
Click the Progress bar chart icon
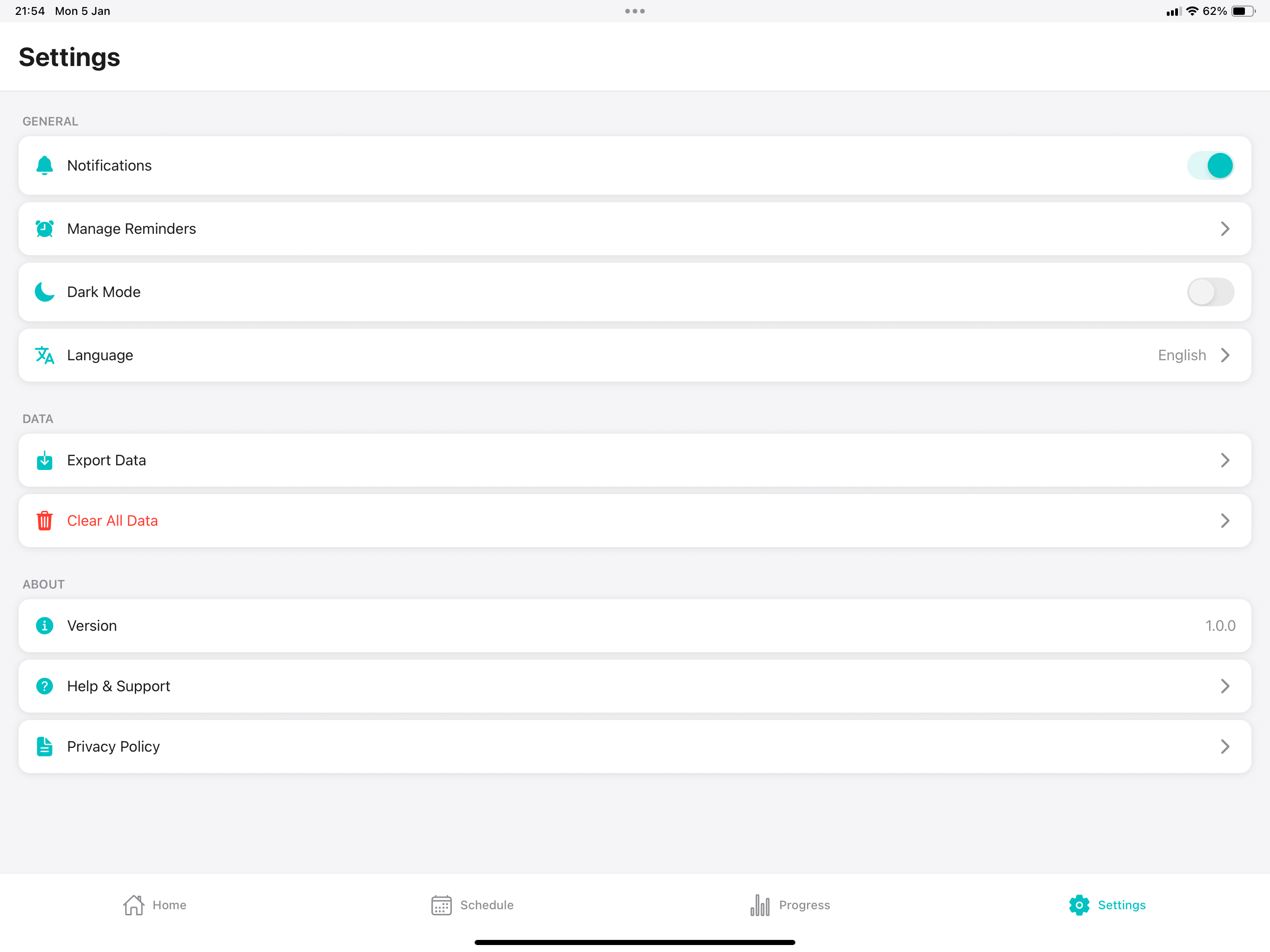pyautogui.click(x=760, y=905)
